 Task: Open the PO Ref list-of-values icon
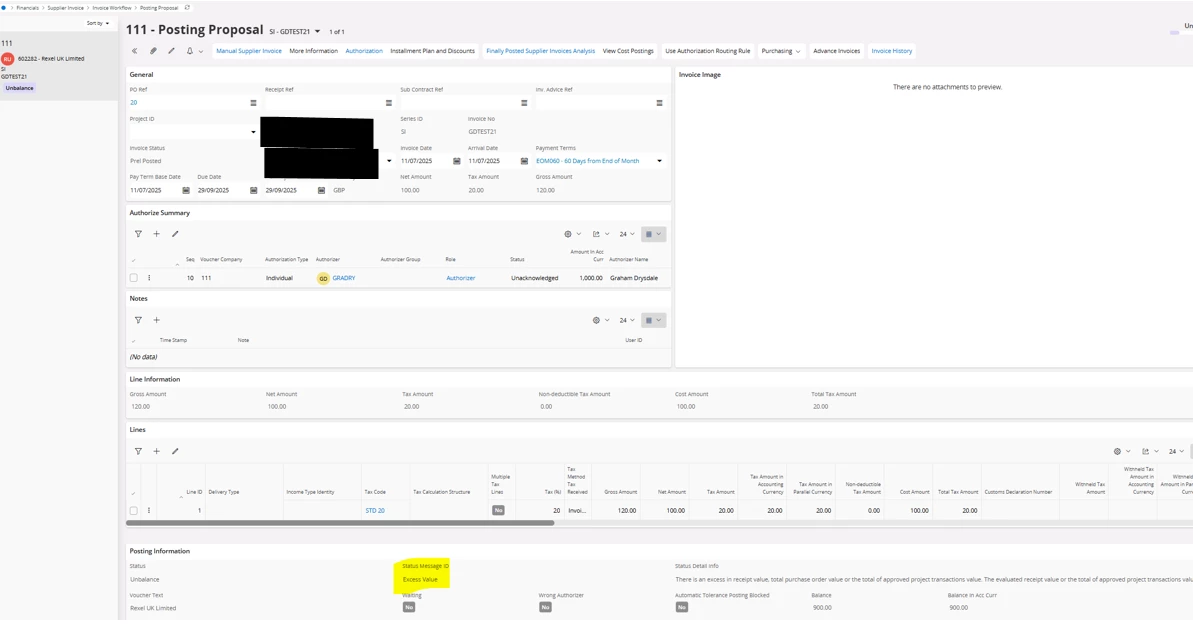tap(253, 103)
